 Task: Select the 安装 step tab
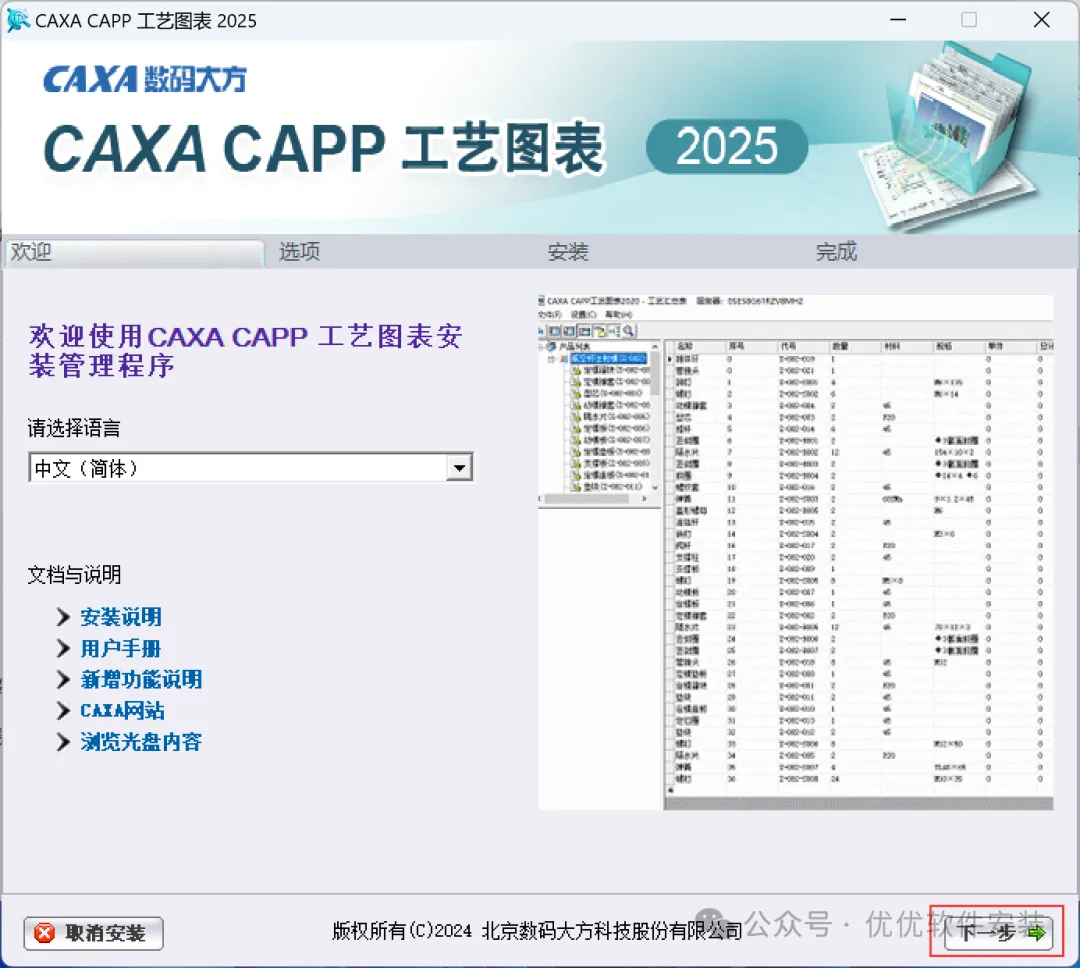click(568, 251)
